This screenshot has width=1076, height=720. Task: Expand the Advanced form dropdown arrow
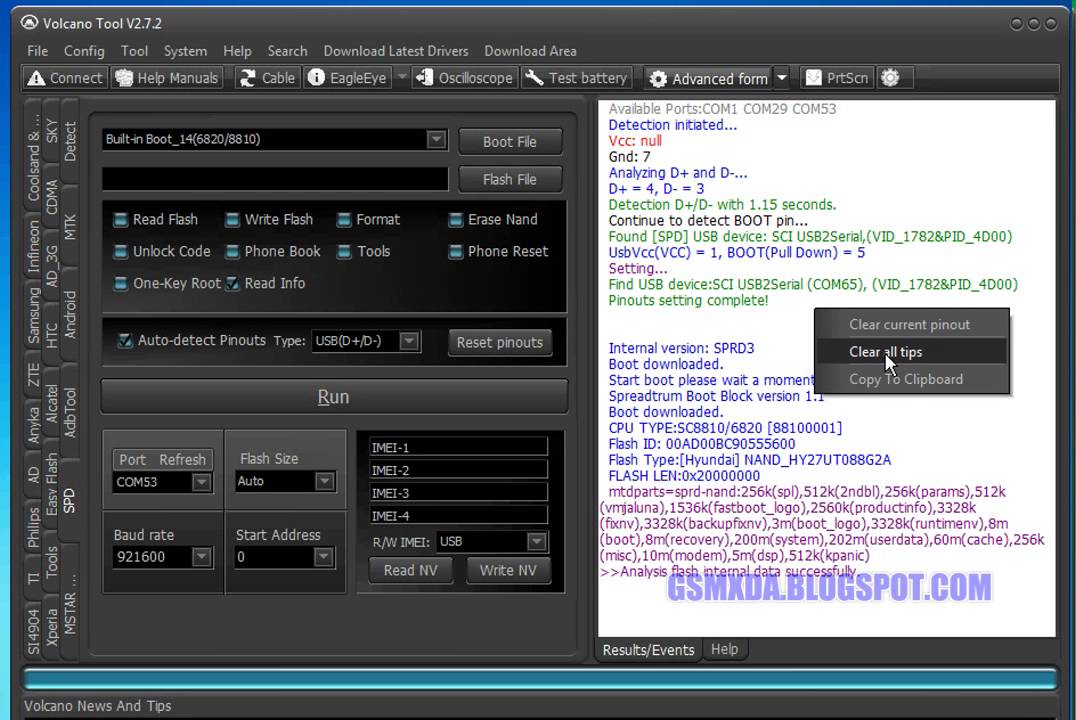click(782, 78)
